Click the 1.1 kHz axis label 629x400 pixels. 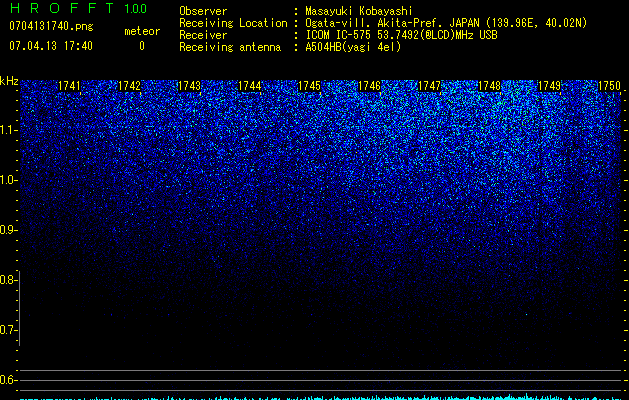tap(8, 130)
